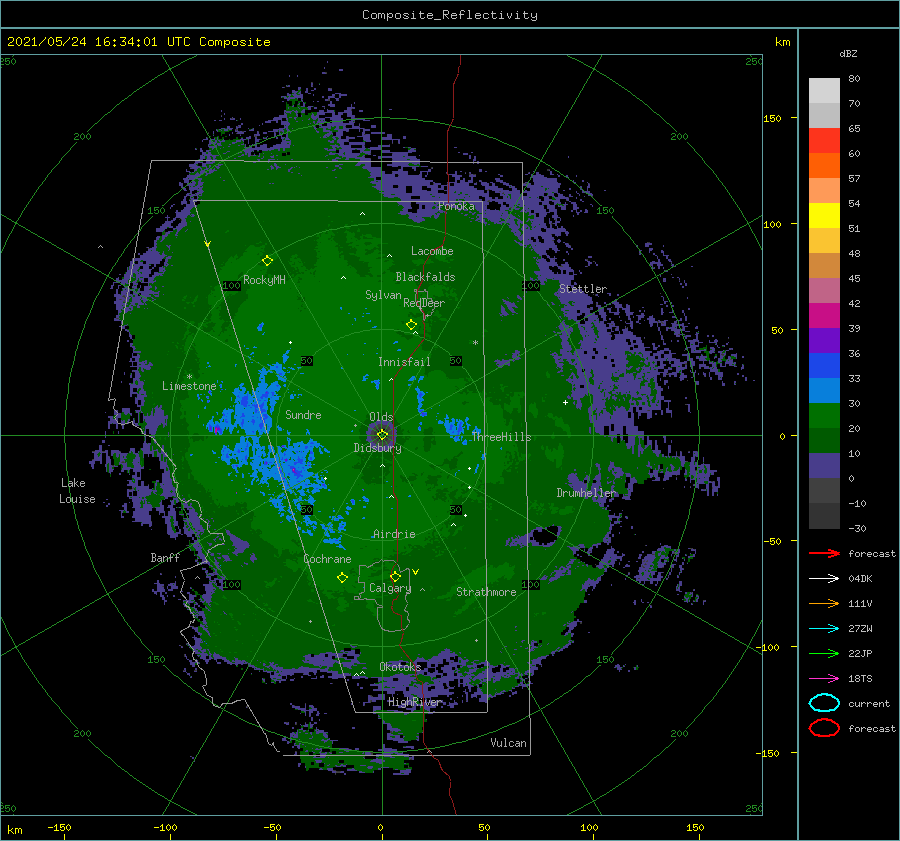
Task: Click the 'Okotoks' city label
Action: coord(400,667)
